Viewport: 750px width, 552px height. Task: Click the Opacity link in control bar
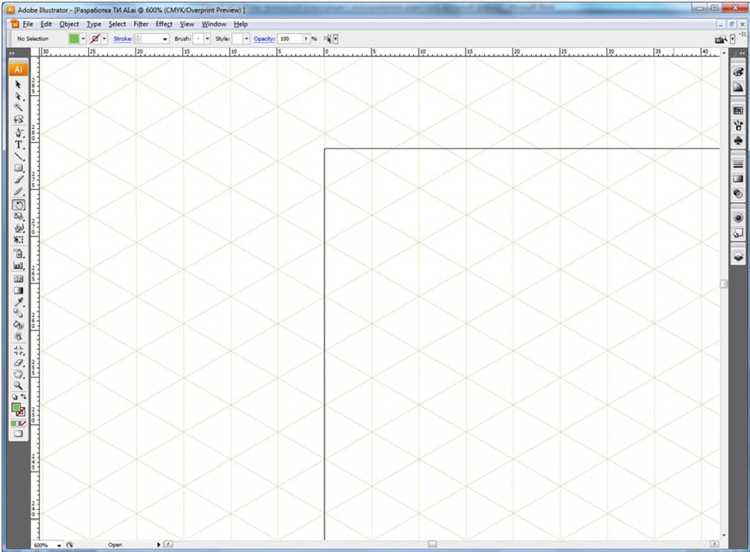coord(264,39)
